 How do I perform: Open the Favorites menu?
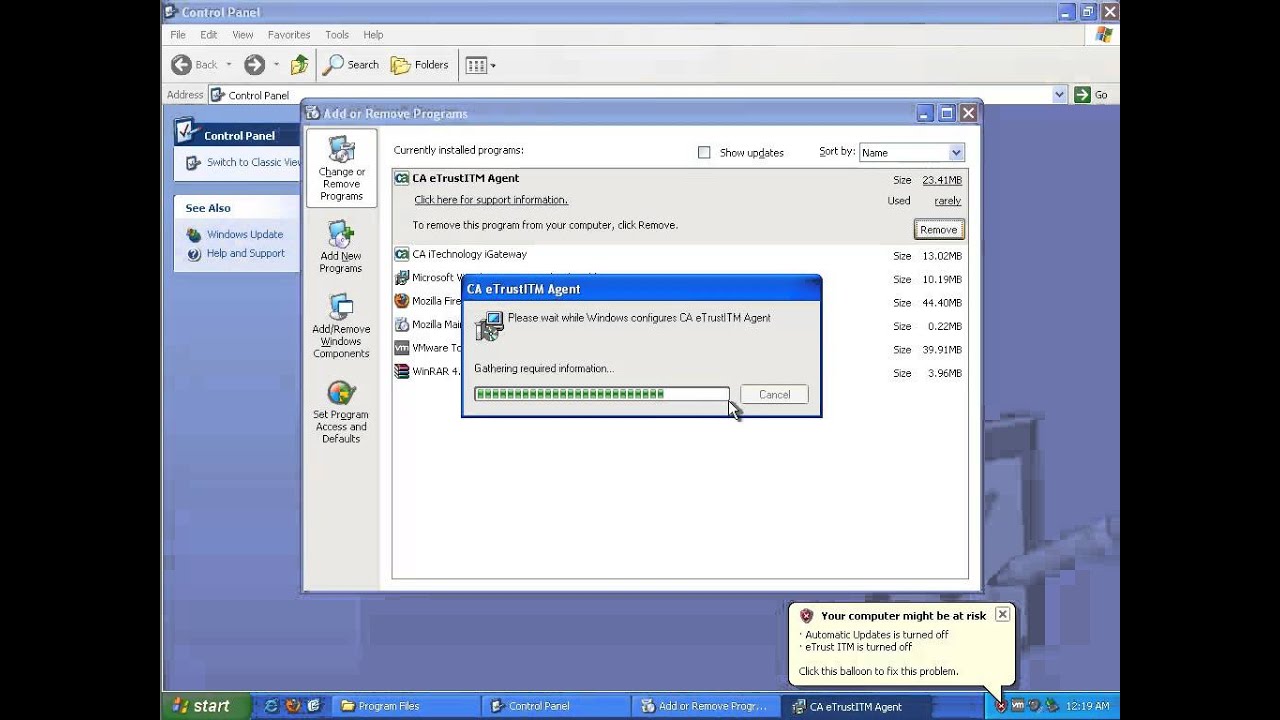[x=289, y=35]
